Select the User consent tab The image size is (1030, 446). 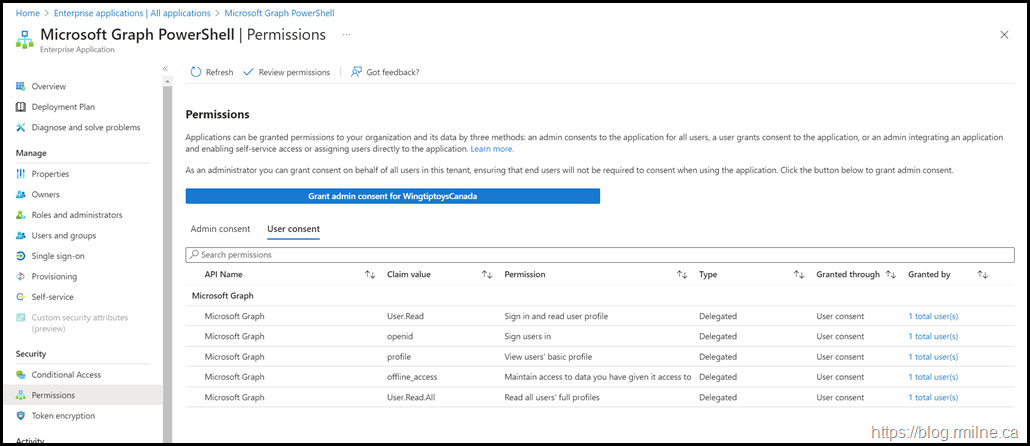point(293,229)
